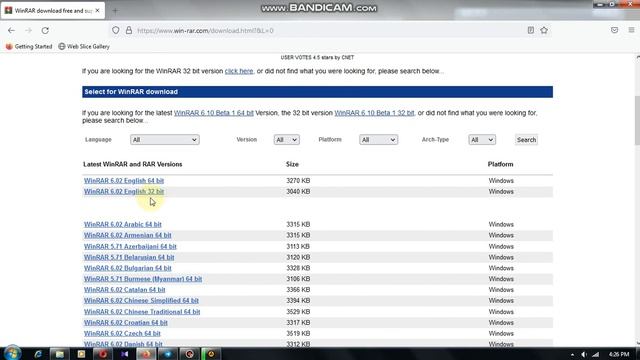Reload the current page
The image size is (640, 360).
click(45, 30)
